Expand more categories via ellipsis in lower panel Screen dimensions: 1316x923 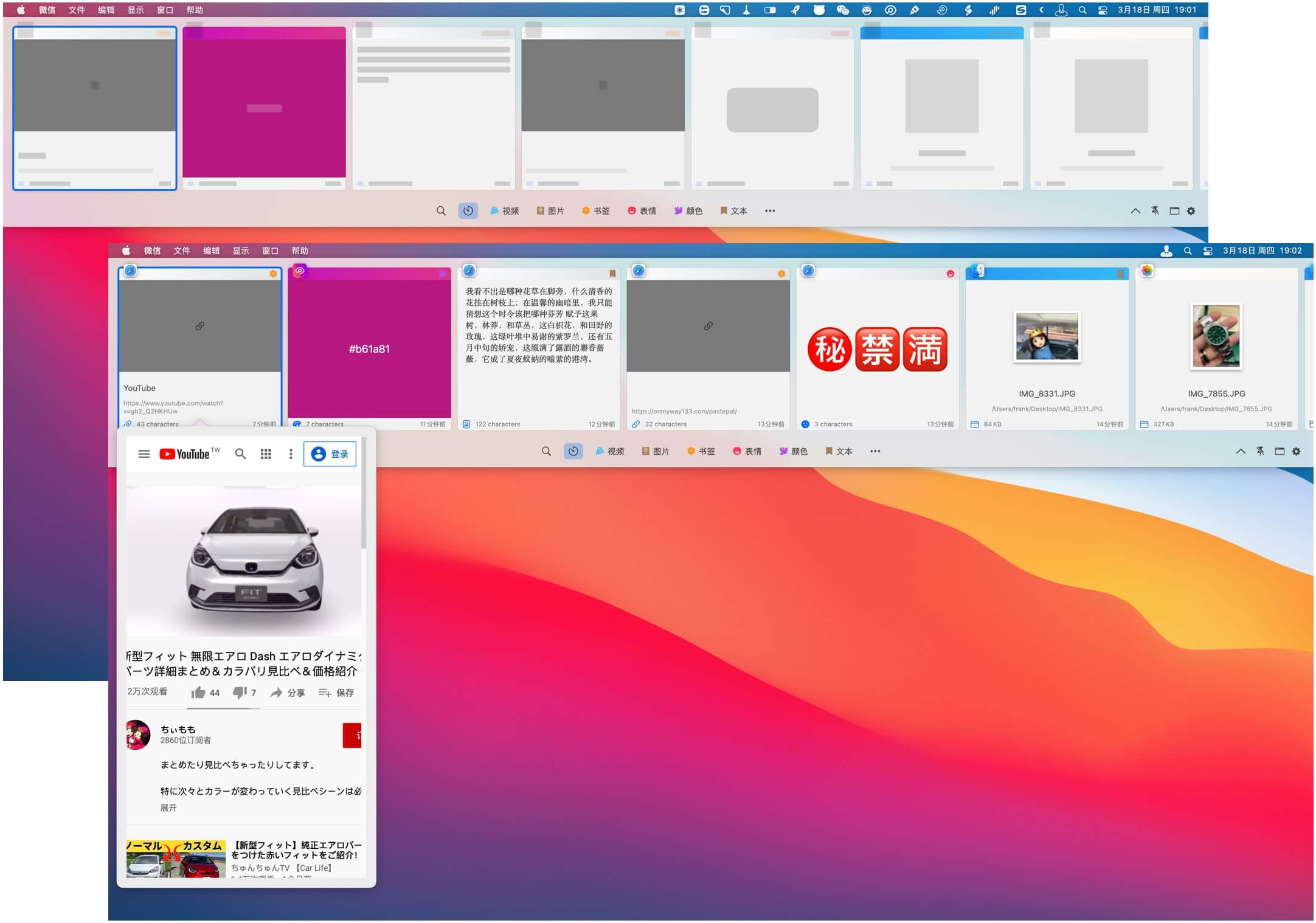tap(874, 451)
